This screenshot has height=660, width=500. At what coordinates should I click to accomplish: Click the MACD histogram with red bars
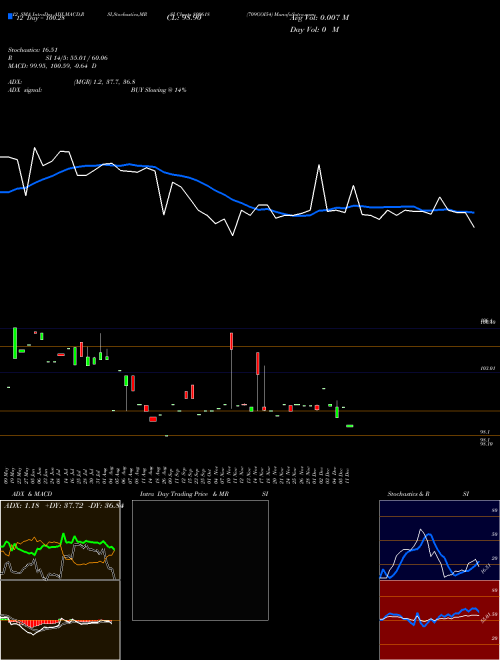tap(60, 620)
